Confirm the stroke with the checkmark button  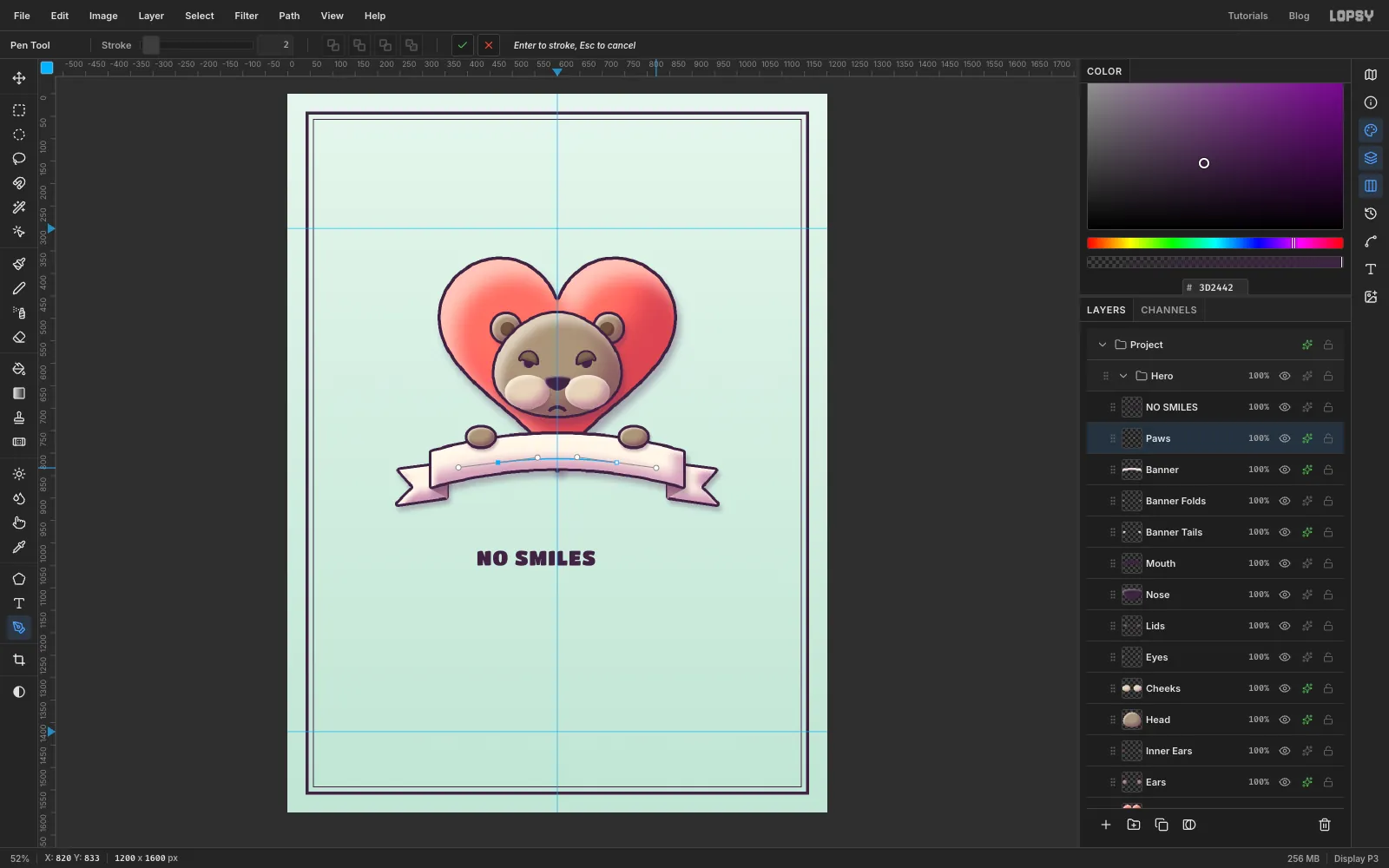coord(463,45)
